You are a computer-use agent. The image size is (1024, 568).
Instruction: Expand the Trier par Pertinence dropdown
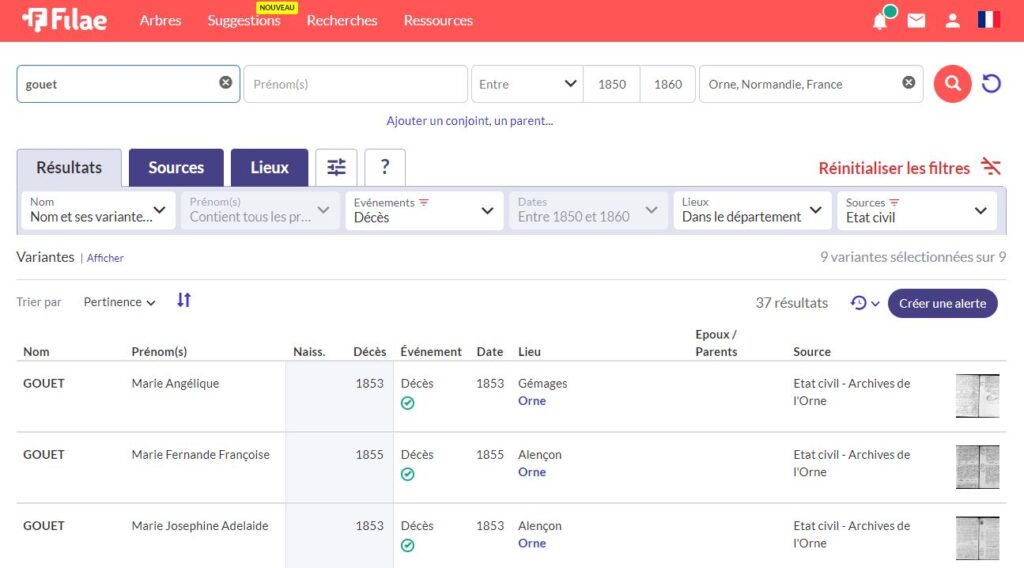tap(119, 302)
